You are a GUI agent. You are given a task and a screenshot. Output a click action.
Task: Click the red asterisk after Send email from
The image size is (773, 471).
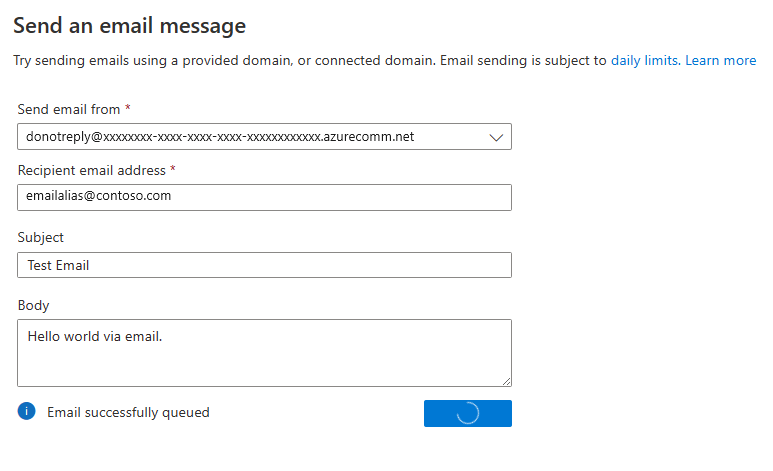coord(128,107)
